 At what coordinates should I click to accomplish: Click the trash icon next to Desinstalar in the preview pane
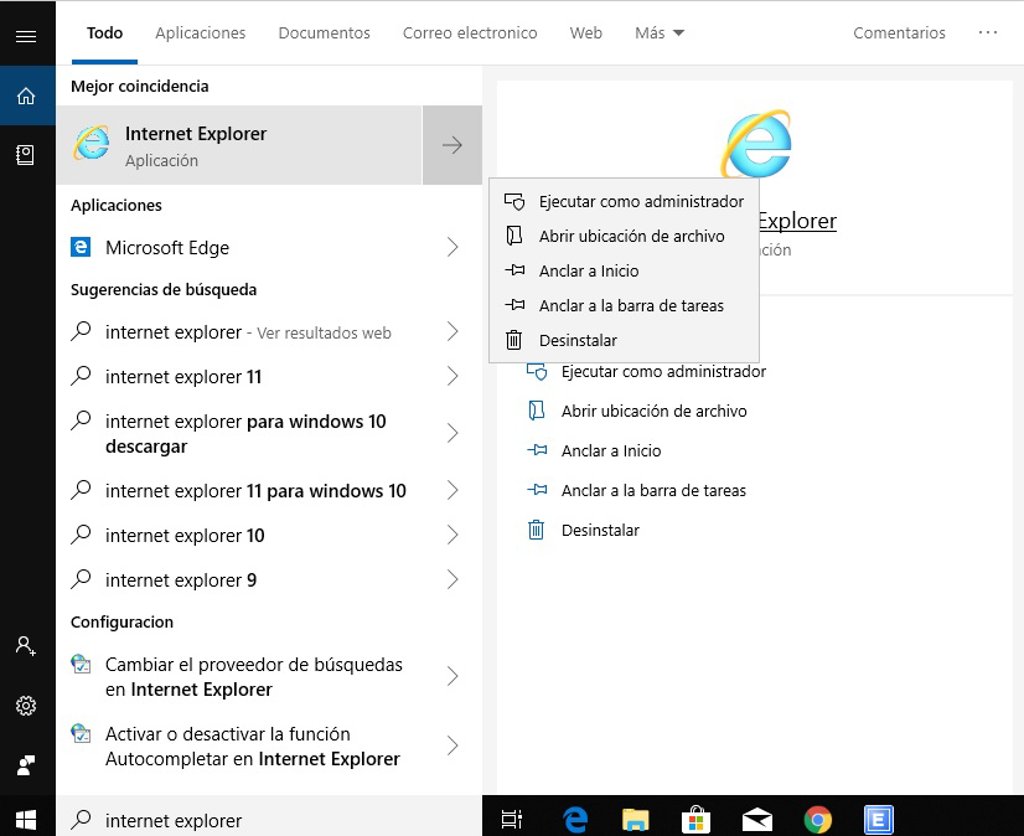tap(536, 530)
